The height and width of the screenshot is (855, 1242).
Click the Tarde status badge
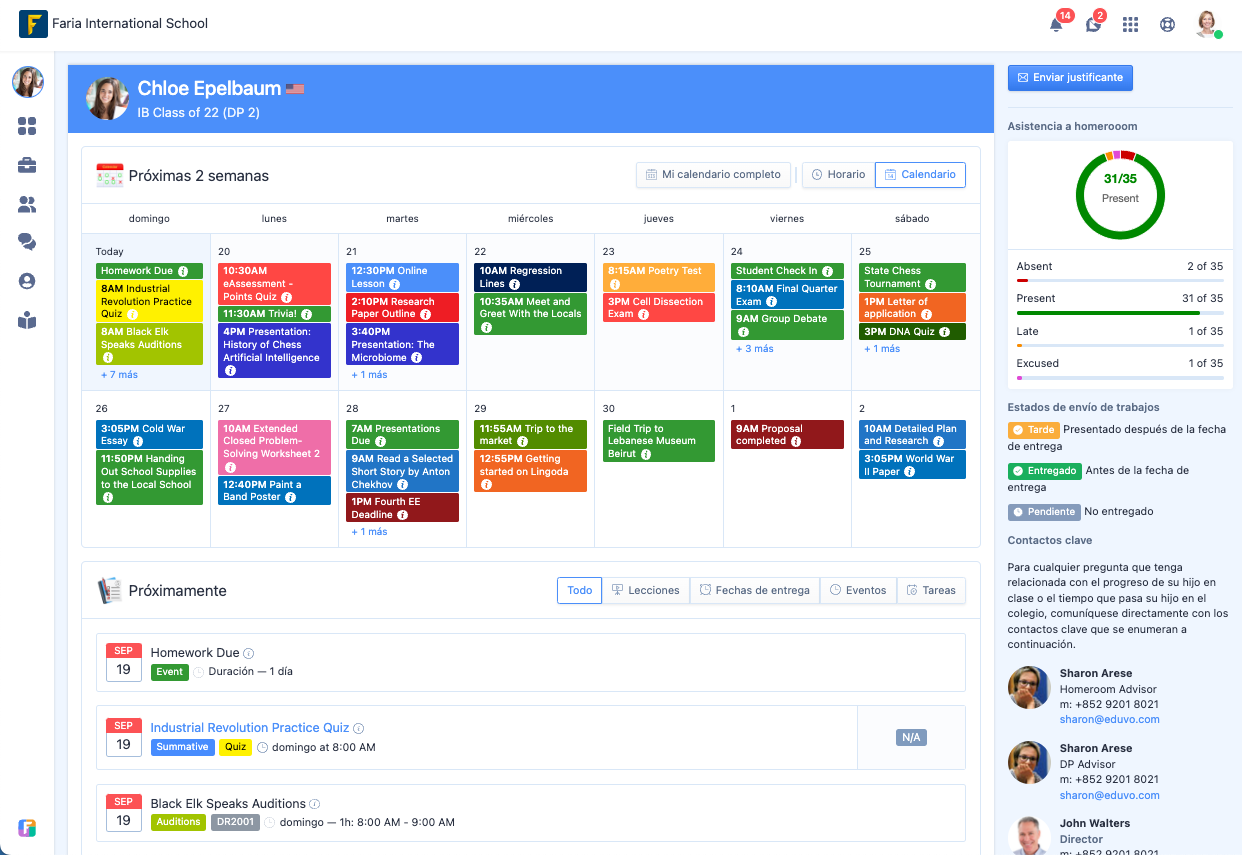1033,430
